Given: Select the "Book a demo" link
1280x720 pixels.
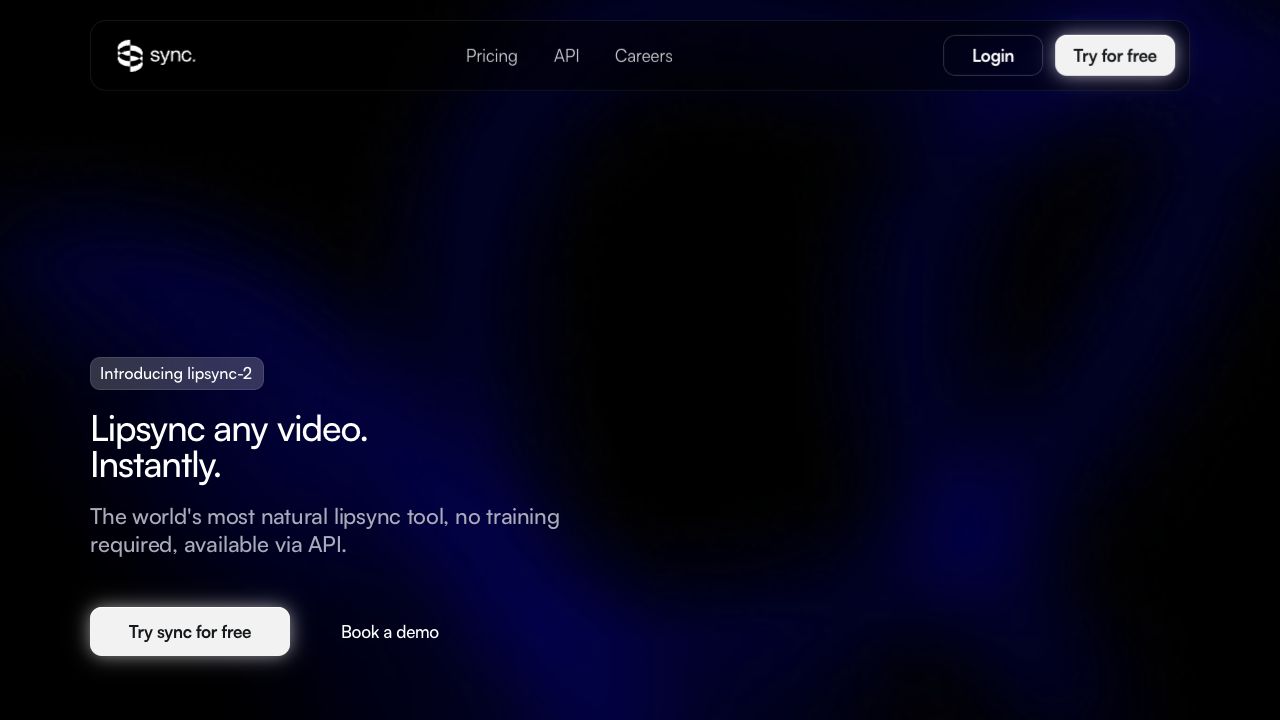Looking at the screenshot, I should [x=389, y=632].
